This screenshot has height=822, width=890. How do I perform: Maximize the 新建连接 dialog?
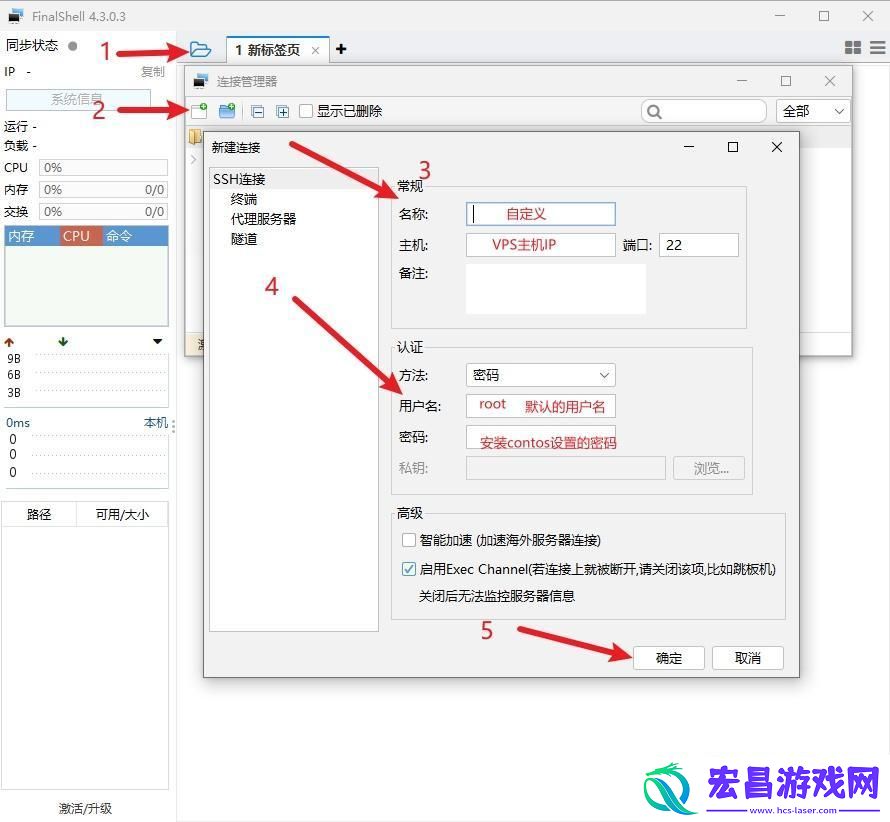[x=733, y=147]
